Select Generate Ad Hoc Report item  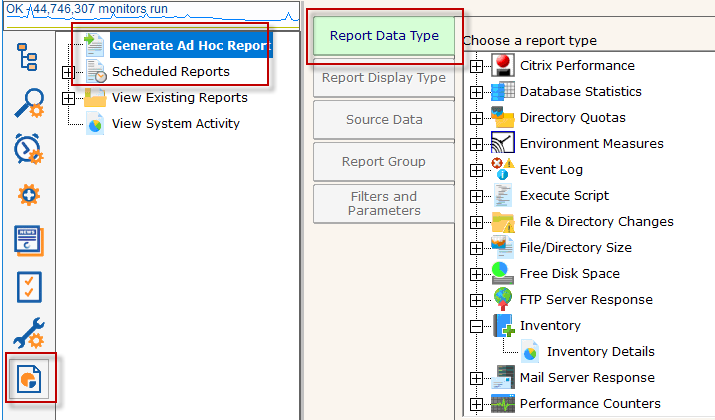point(190,45)
